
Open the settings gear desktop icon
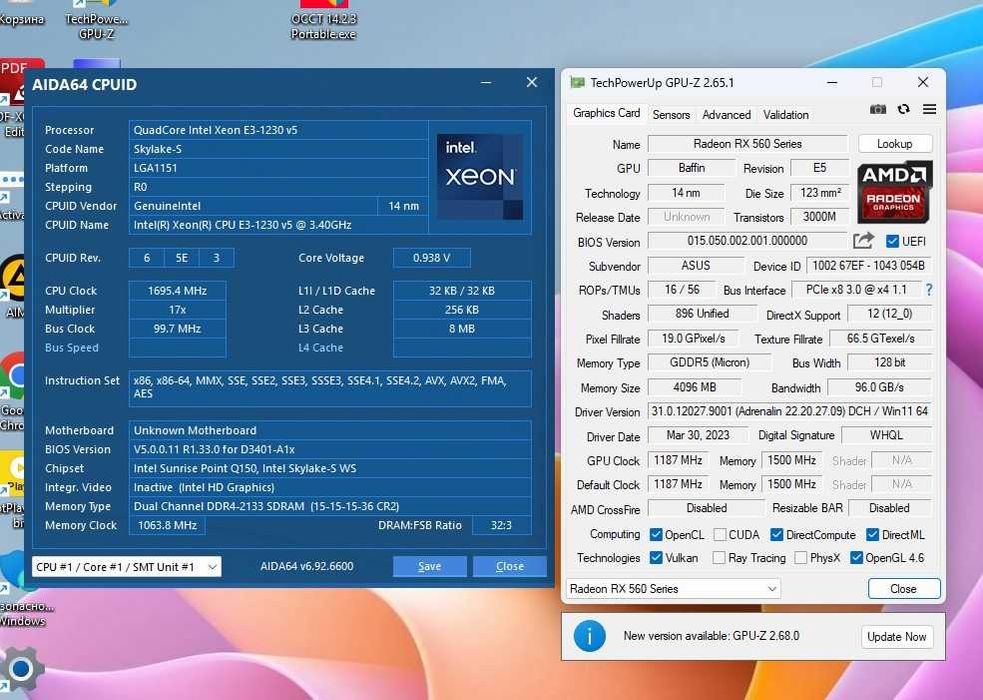tap(21, 669)
